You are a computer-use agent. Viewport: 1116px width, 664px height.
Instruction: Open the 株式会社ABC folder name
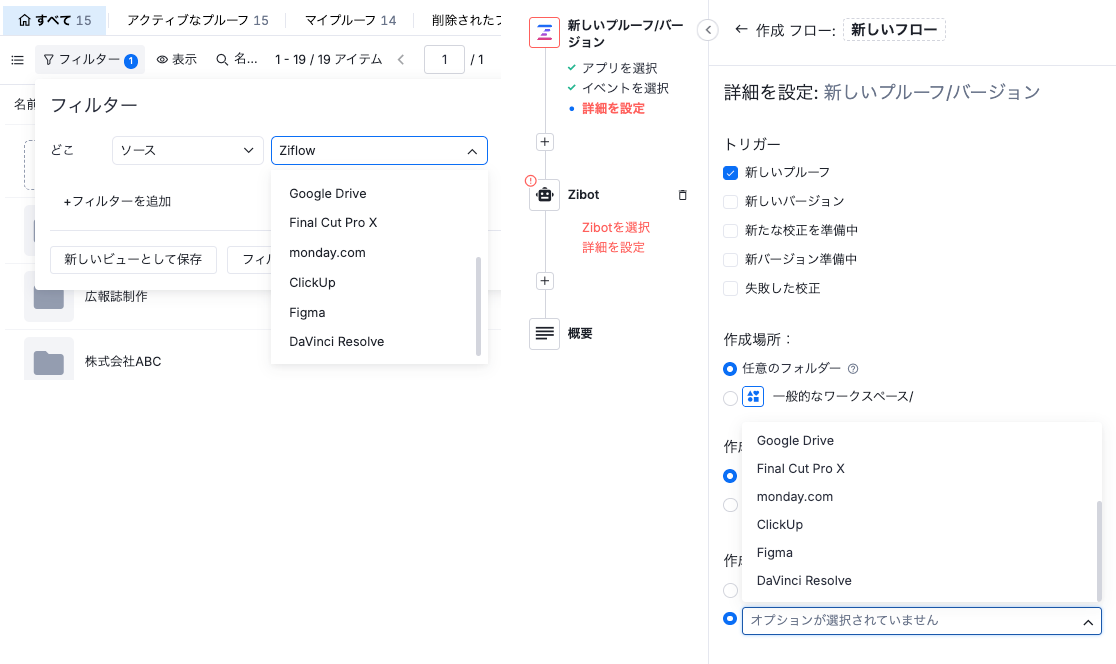tap(123, 362)
